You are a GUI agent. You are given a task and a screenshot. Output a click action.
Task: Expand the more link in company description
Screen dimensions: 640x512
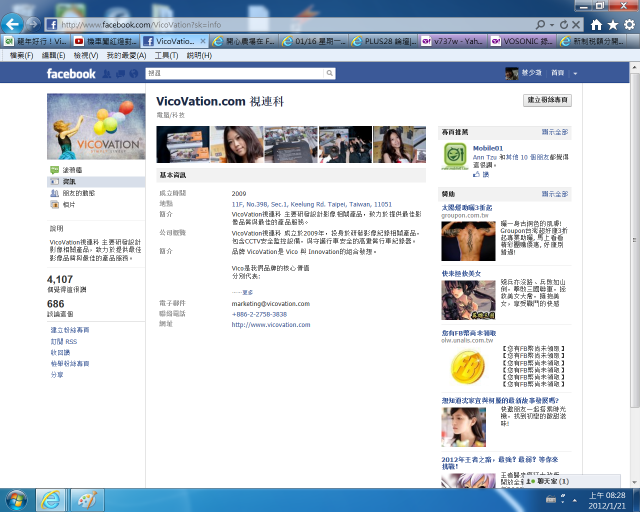click(x=247, y=293)
